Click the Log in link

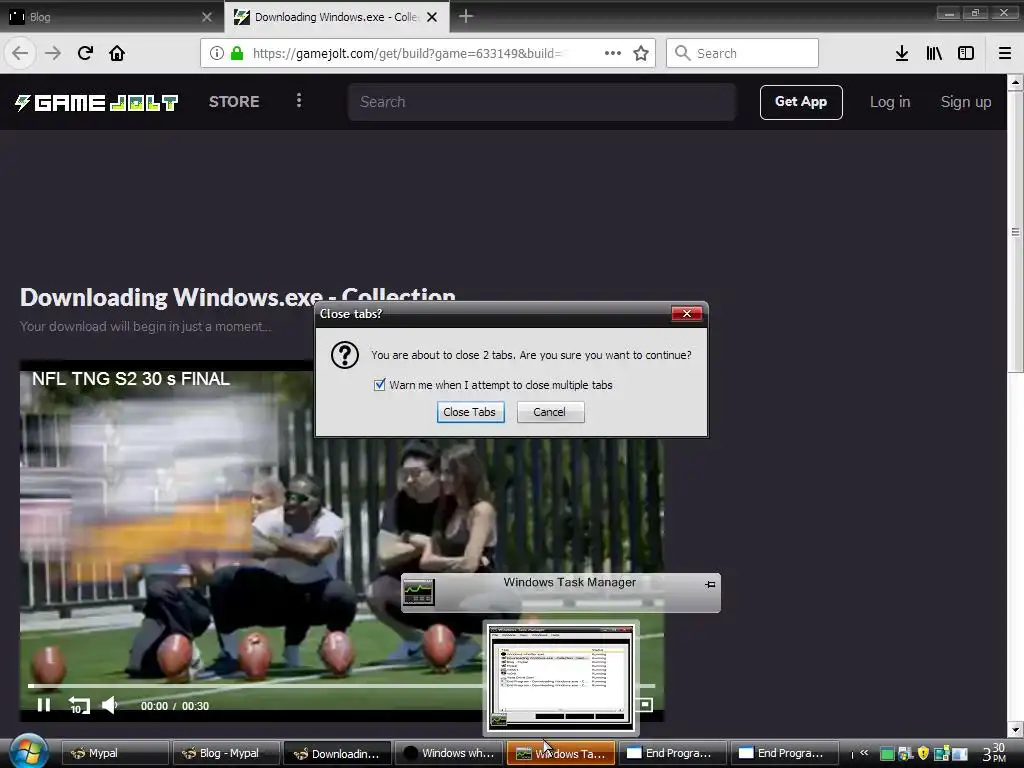(x=889, y=102)
